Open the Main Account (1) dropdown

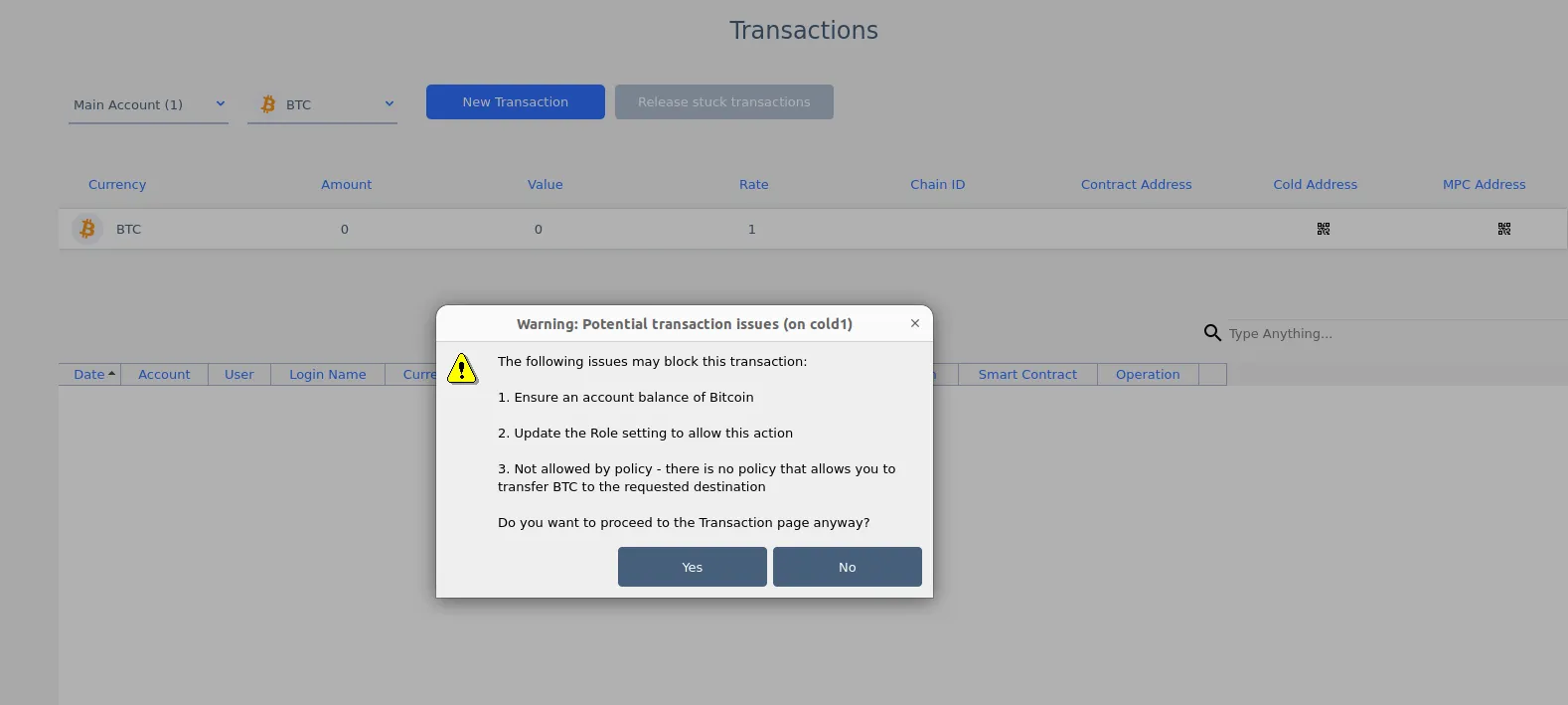(x=148, y=104)
